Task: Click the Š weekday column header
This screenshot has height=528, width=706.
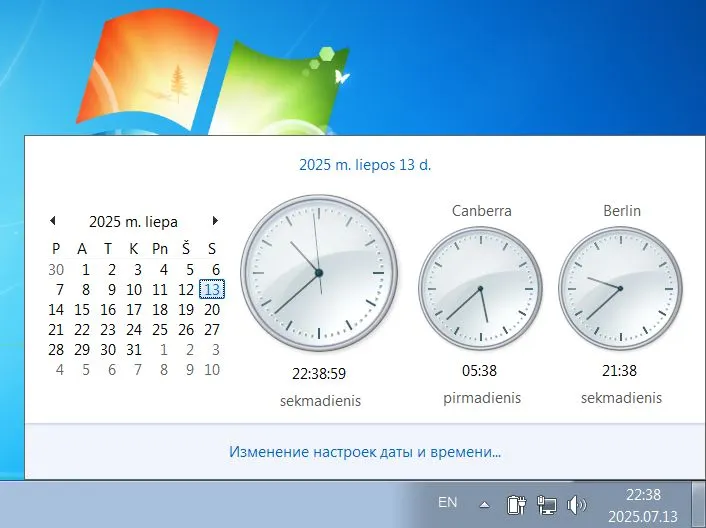Action: [186, 248]
